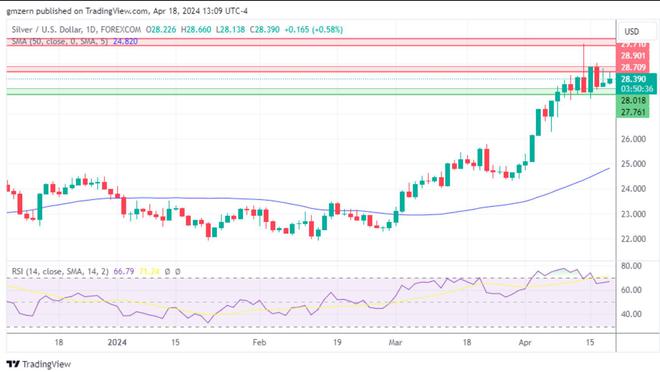Click the TradingView logo icon
This screenshot has height=372, width=660.
point(13,364)
